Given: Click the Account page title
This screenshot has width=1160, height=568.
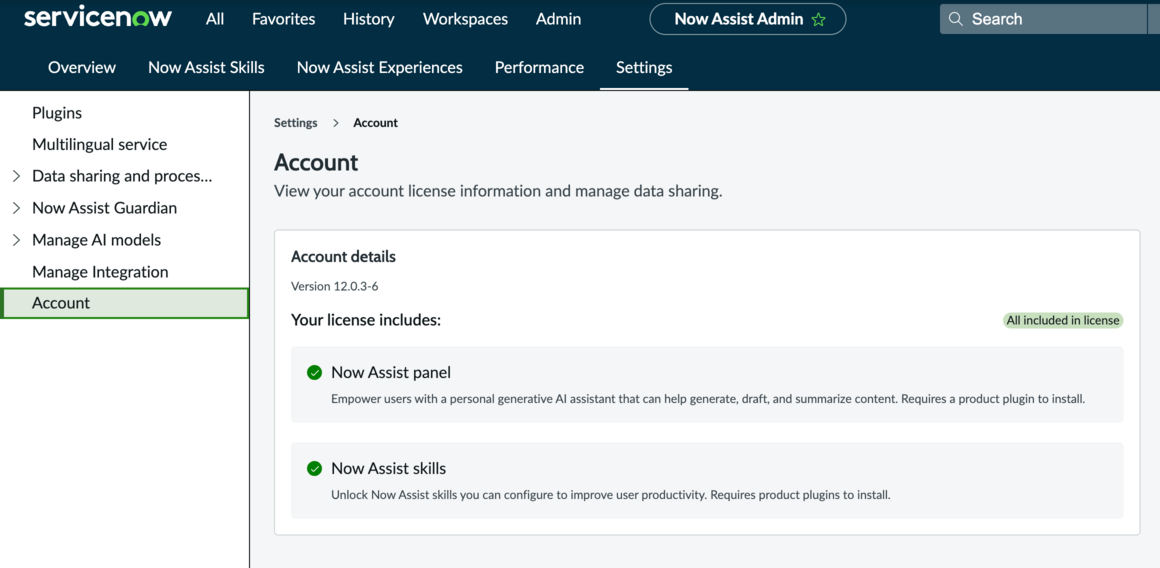Looking at the screenshot, I should 316,162.
